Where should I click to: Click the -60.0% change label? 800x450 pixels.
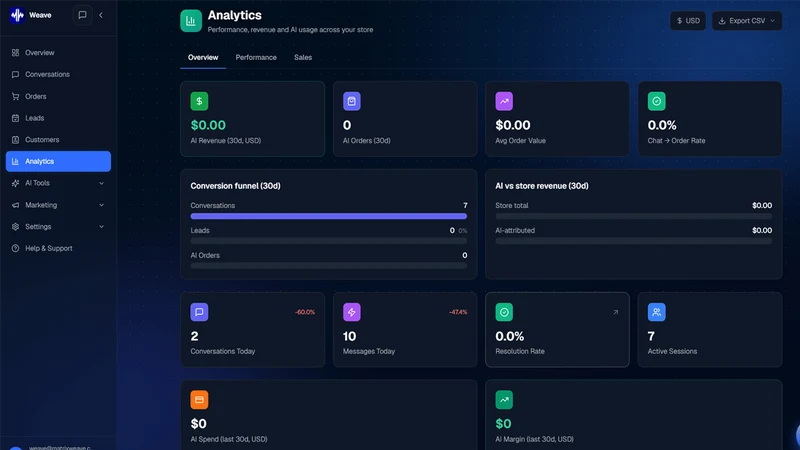point(305,312)
